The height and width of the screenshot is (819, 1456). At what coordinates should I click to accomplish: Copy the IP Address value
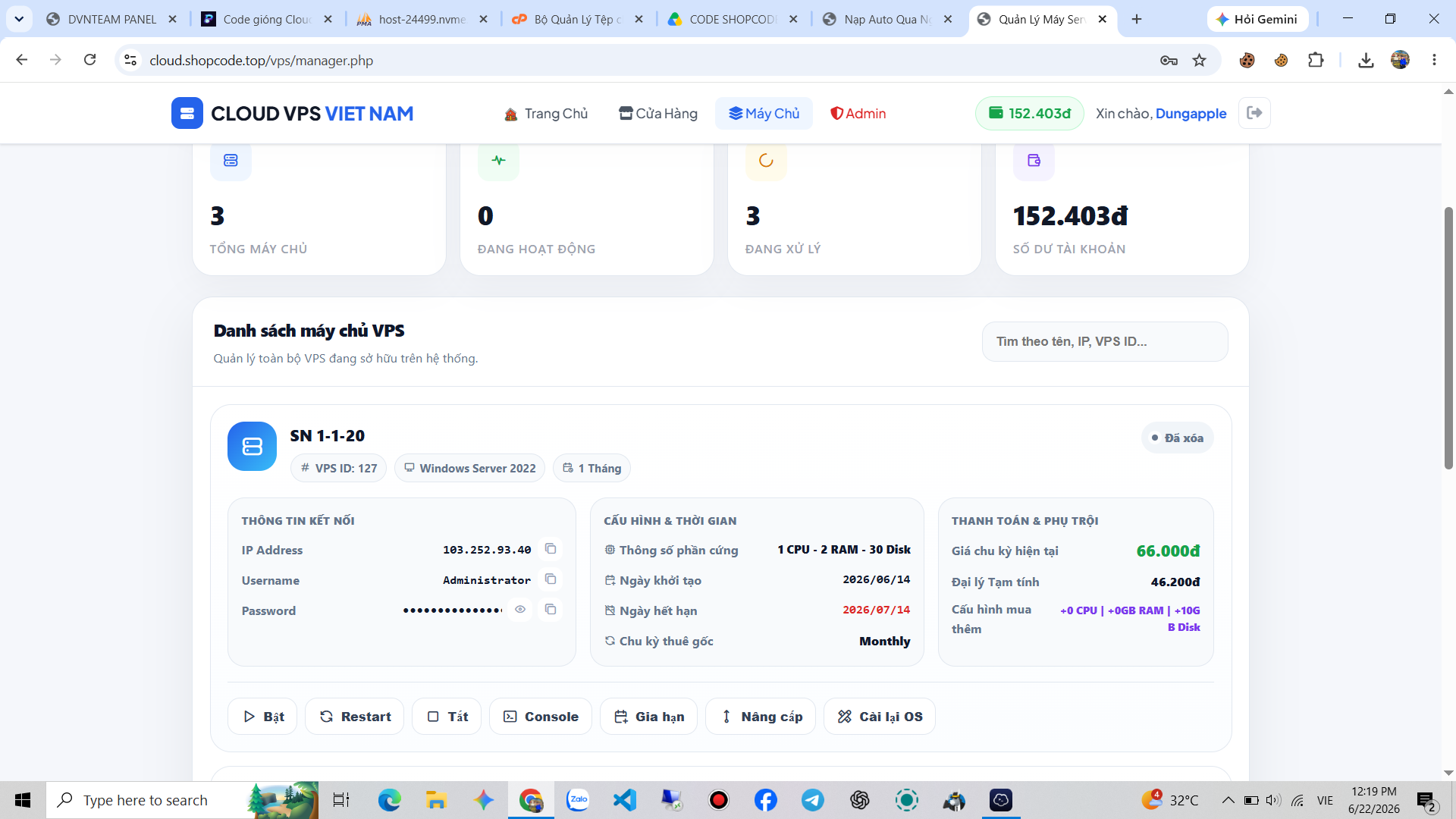pos(551,549)
